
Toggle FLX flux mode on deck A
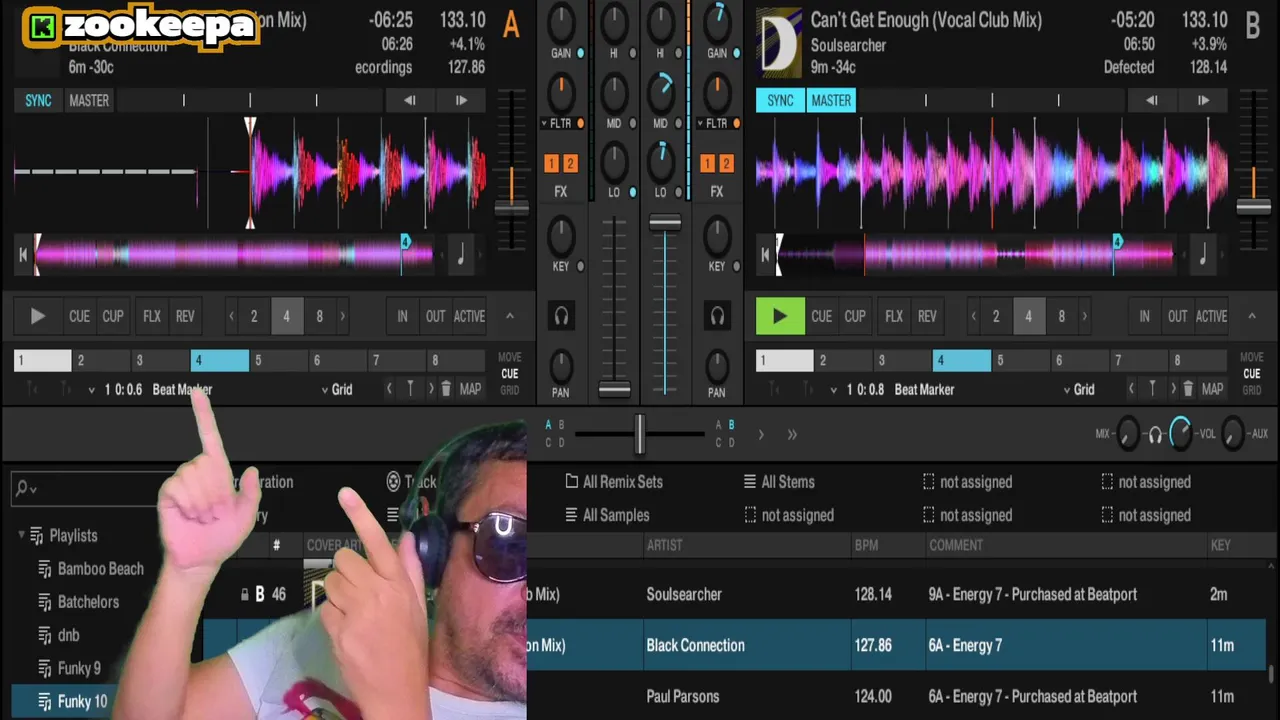(152, 316)
